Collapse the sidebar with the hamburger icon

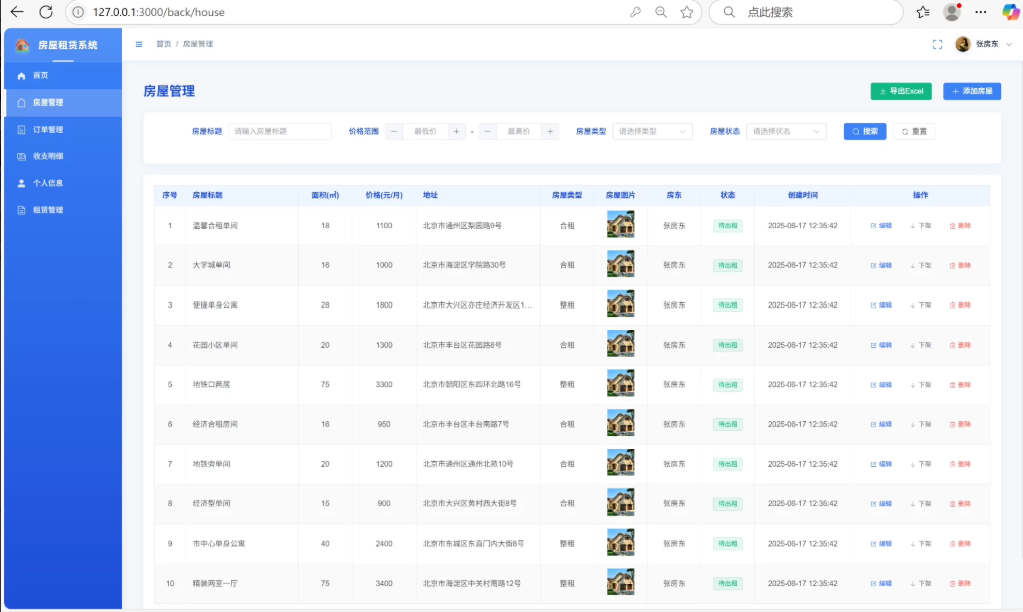click(139, 44)
